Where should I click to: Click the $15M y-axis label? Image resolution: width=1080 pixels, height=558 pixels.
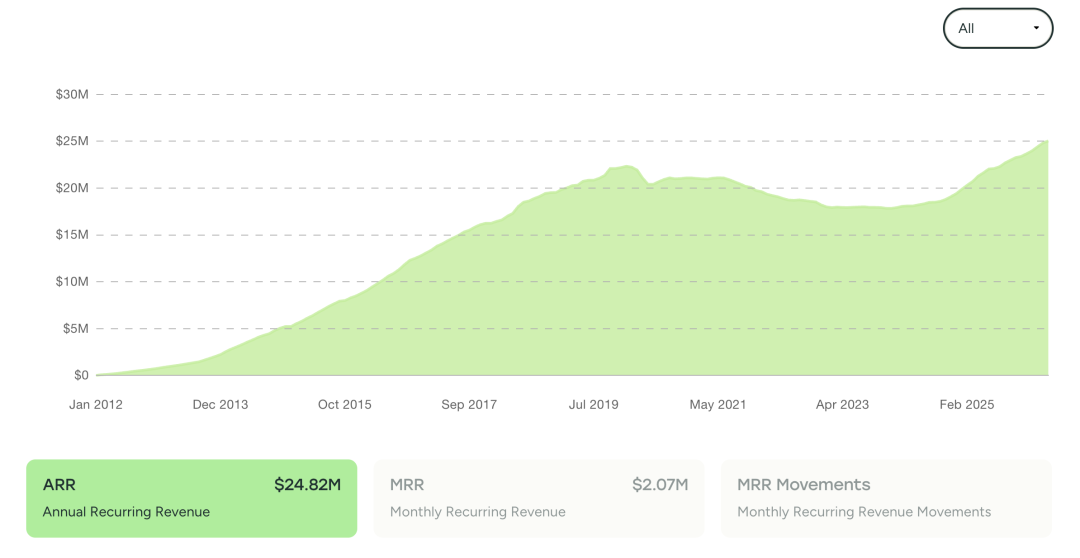click(x=72, y=235)
